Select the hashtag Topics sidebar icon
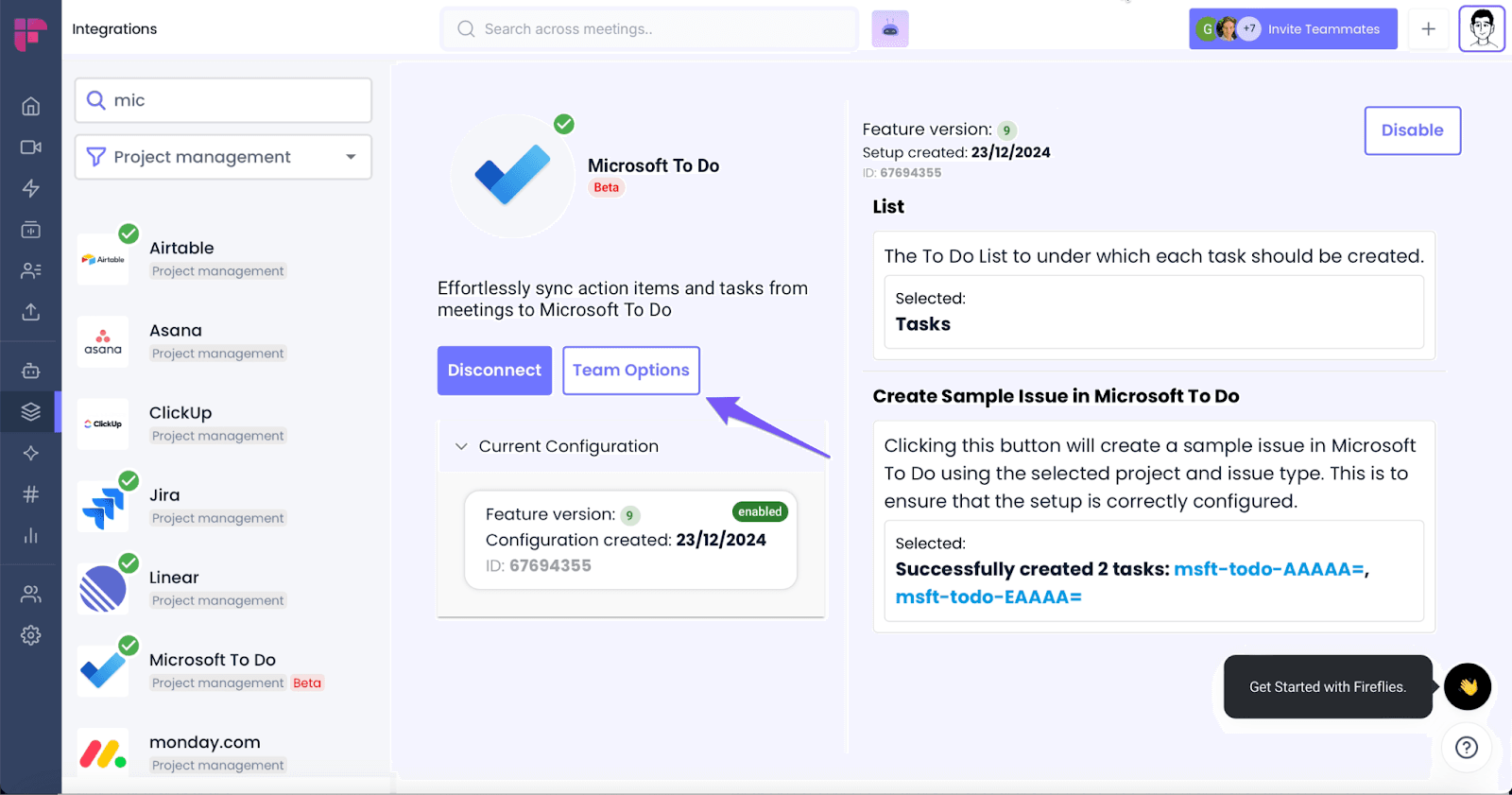 coord(30,493)
